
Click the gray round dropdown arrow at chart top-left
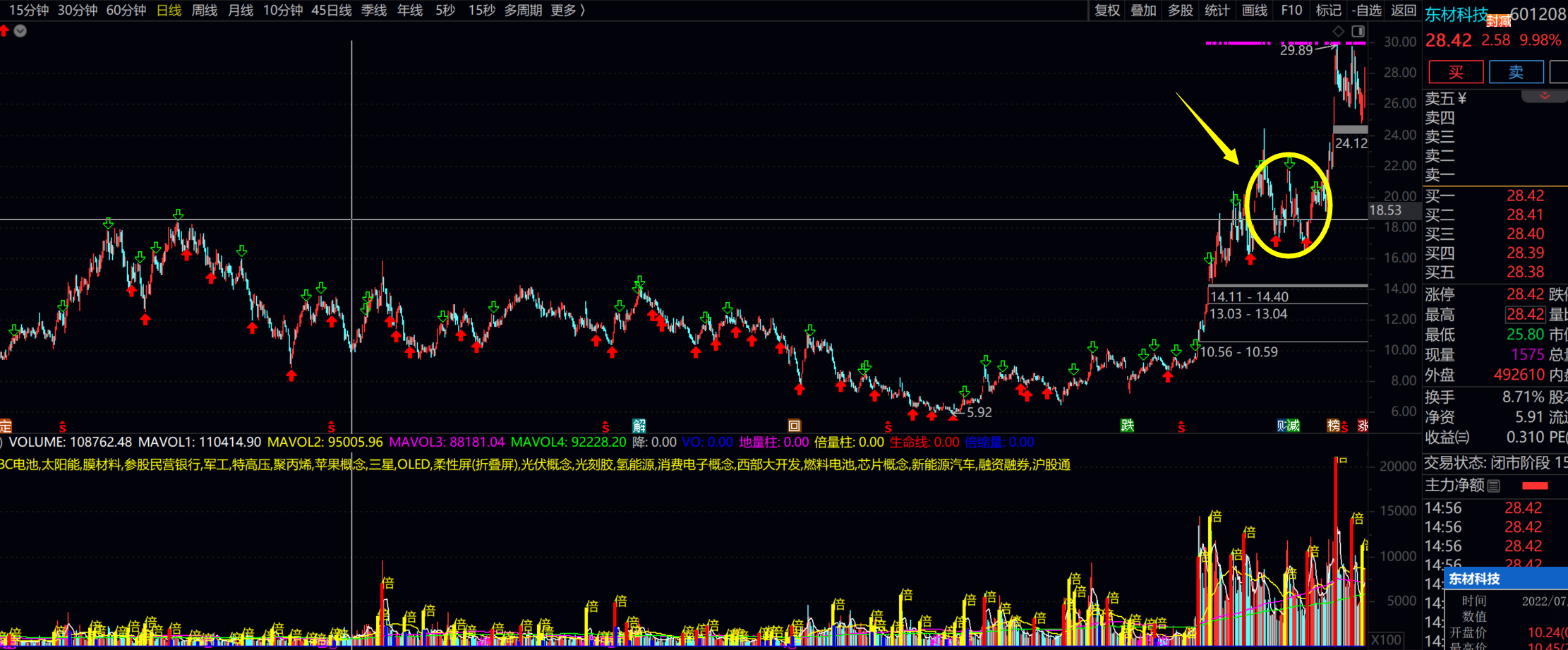pyautogui.click(x=20, y=30)
